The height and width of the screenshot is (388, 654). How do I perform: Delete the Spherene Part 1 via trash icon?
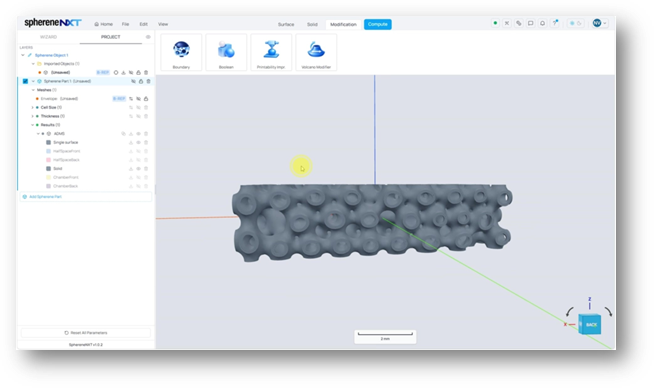pos(148,81)
